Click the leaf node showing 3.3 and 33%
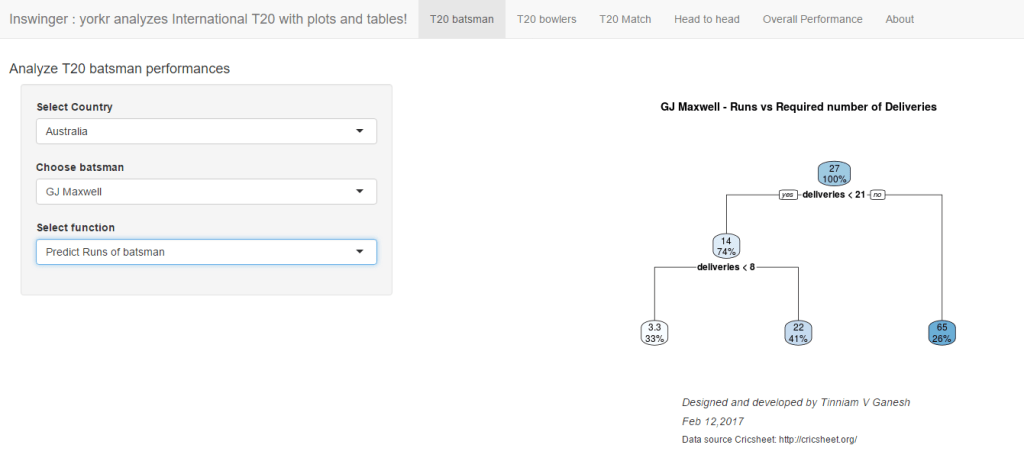 (654, 333)
